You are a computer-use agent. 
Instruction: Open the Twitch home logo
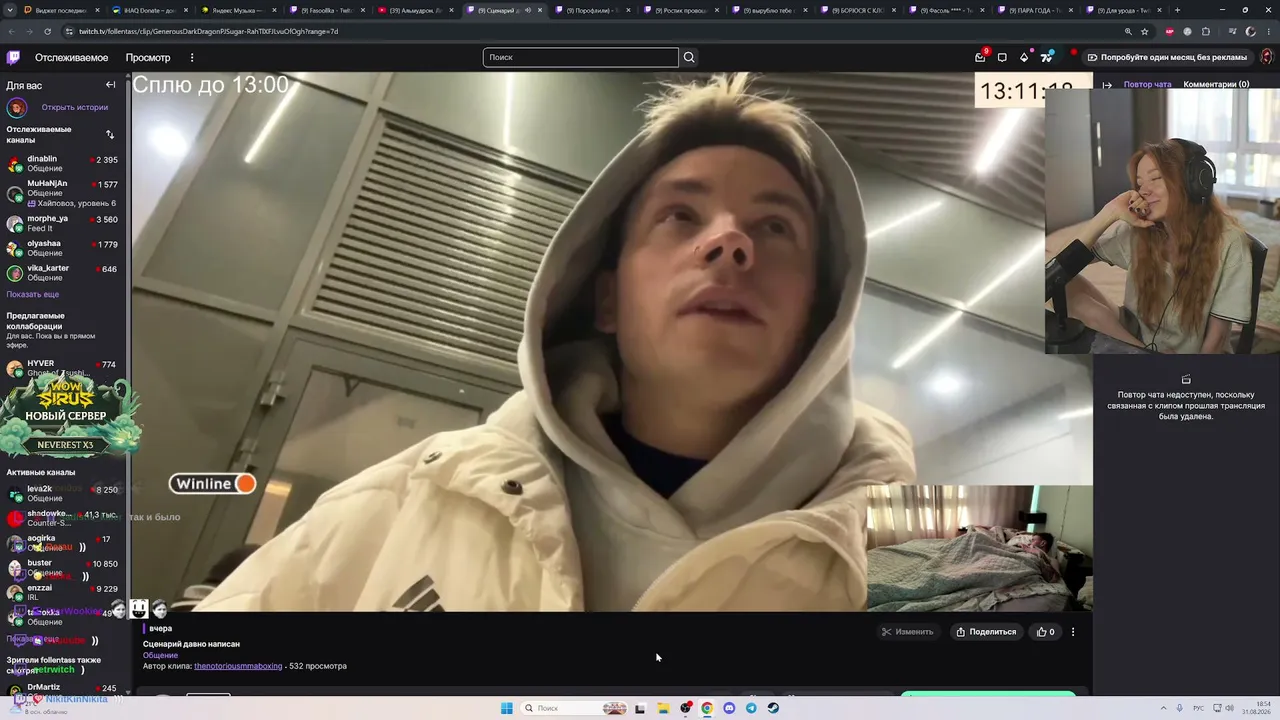[13, 58]
